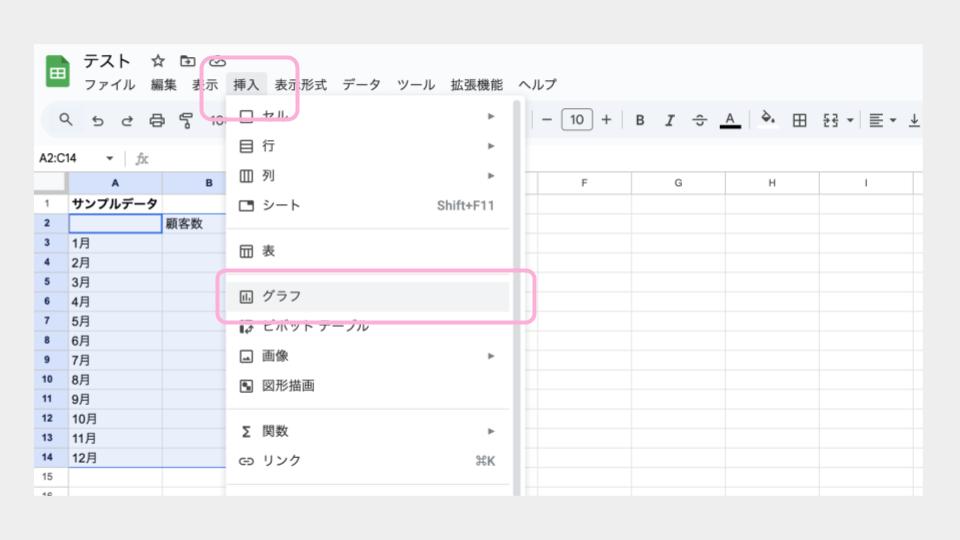Toggle strikethrough formatting
The height and width of the screenshot is (540, 960).
[700, 120]
